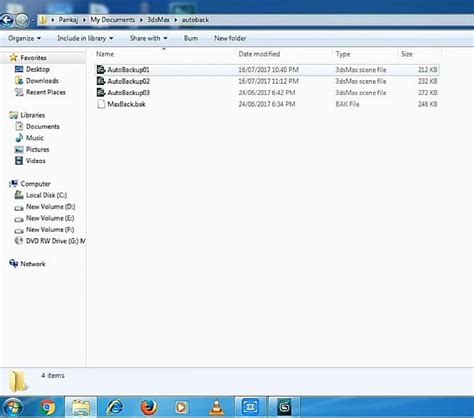Click Windows Explorer taskbar button

(81, 407)
